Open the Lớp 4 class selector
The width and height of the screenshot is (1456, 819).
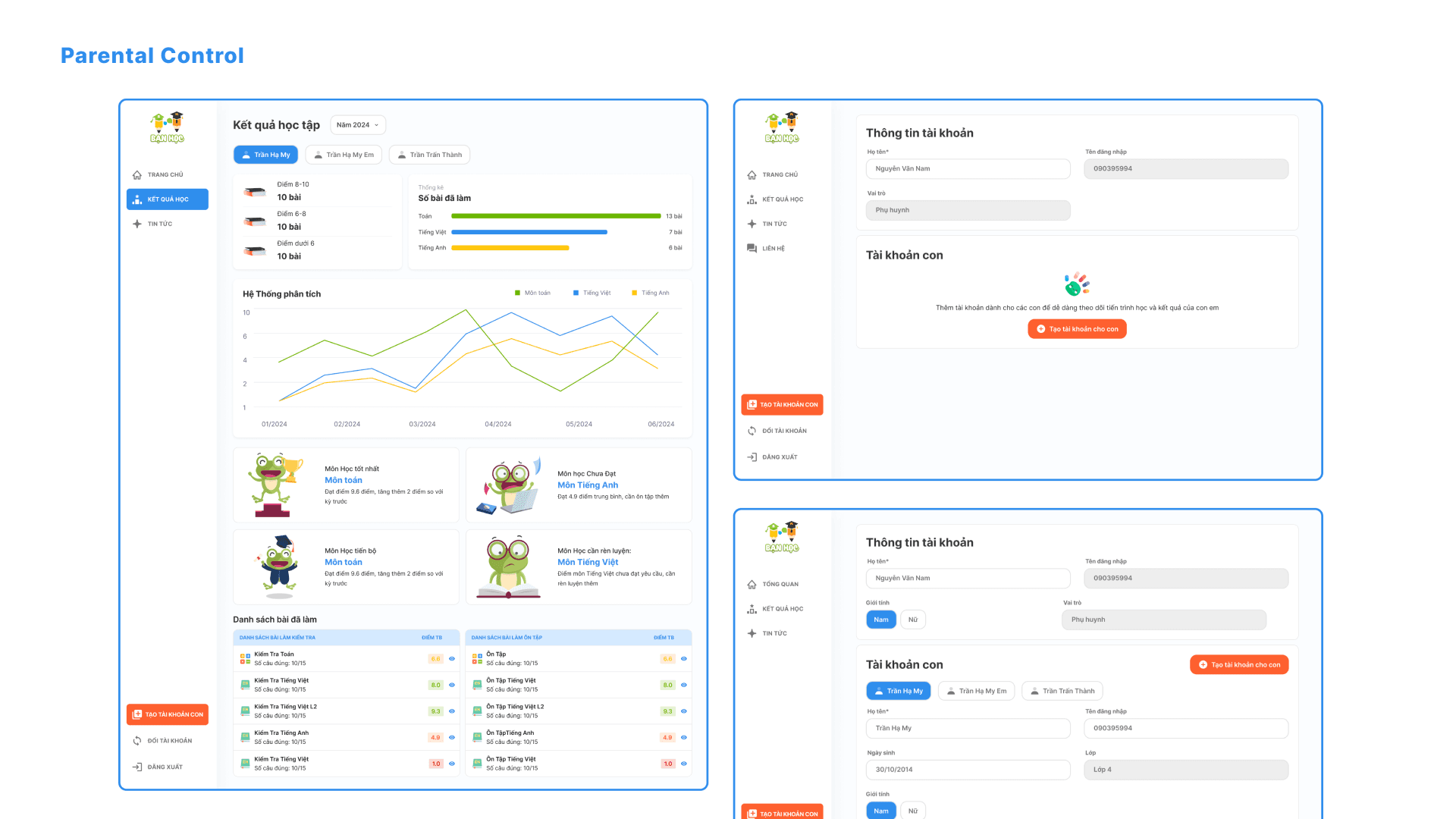pos(1186,770)
